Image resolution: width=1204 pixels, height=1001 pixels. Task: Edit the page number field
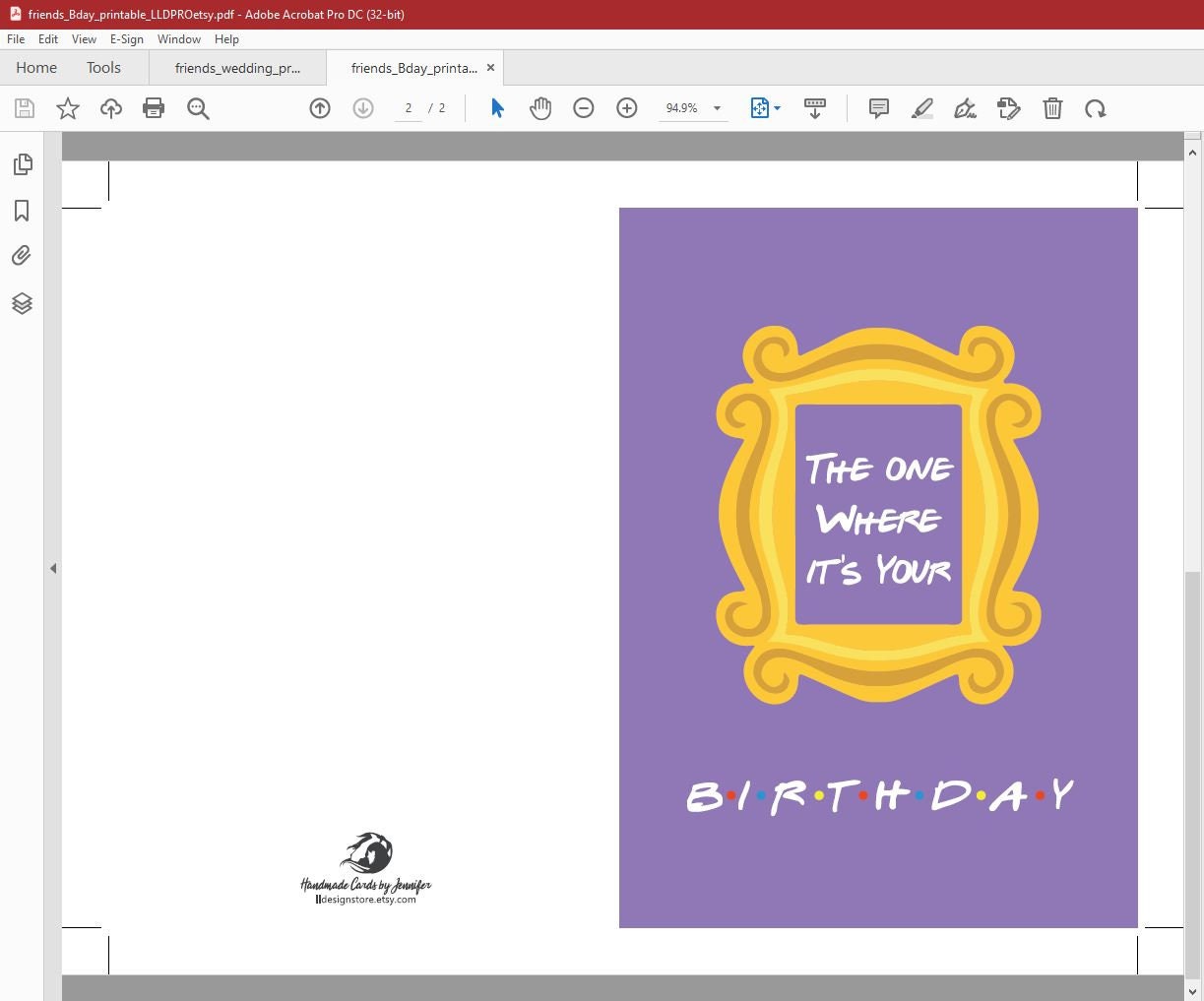(x=408, y=108)
